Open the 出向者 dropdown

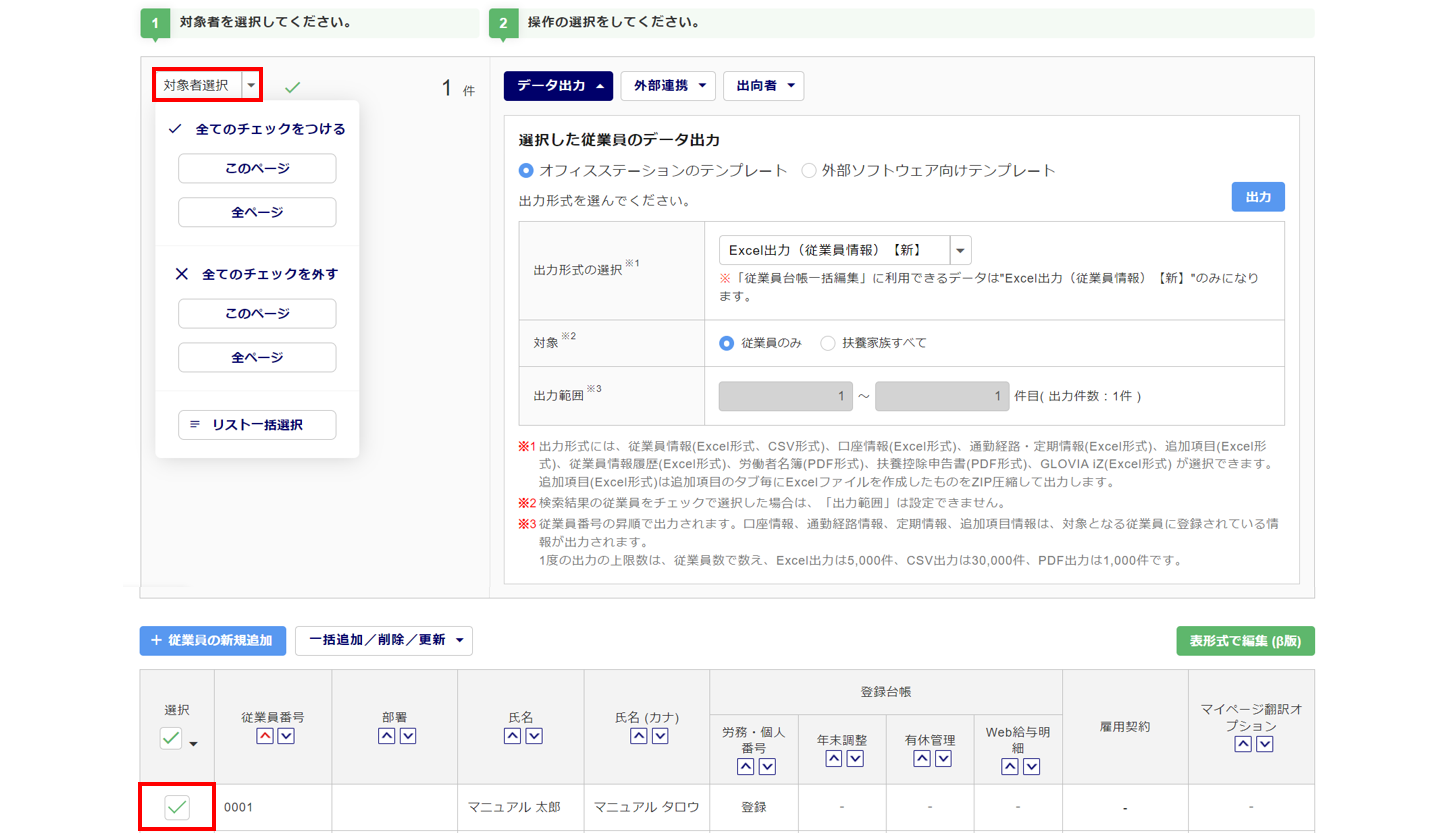tap(764, 86)
